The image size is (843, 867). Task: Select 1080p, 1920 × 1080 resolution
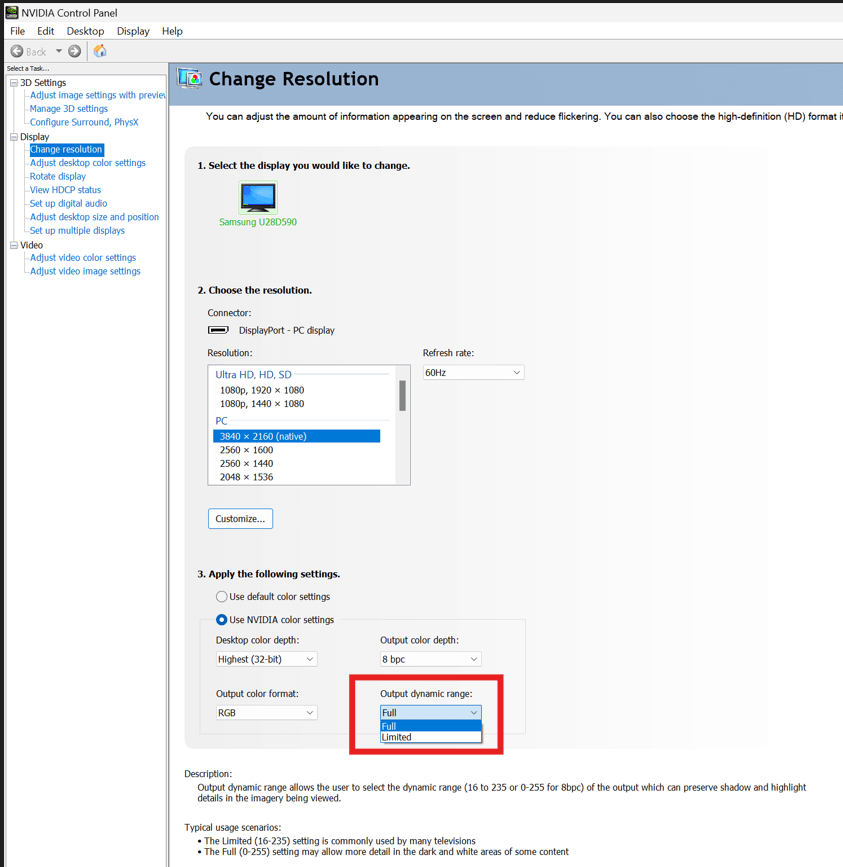[262, 390]
